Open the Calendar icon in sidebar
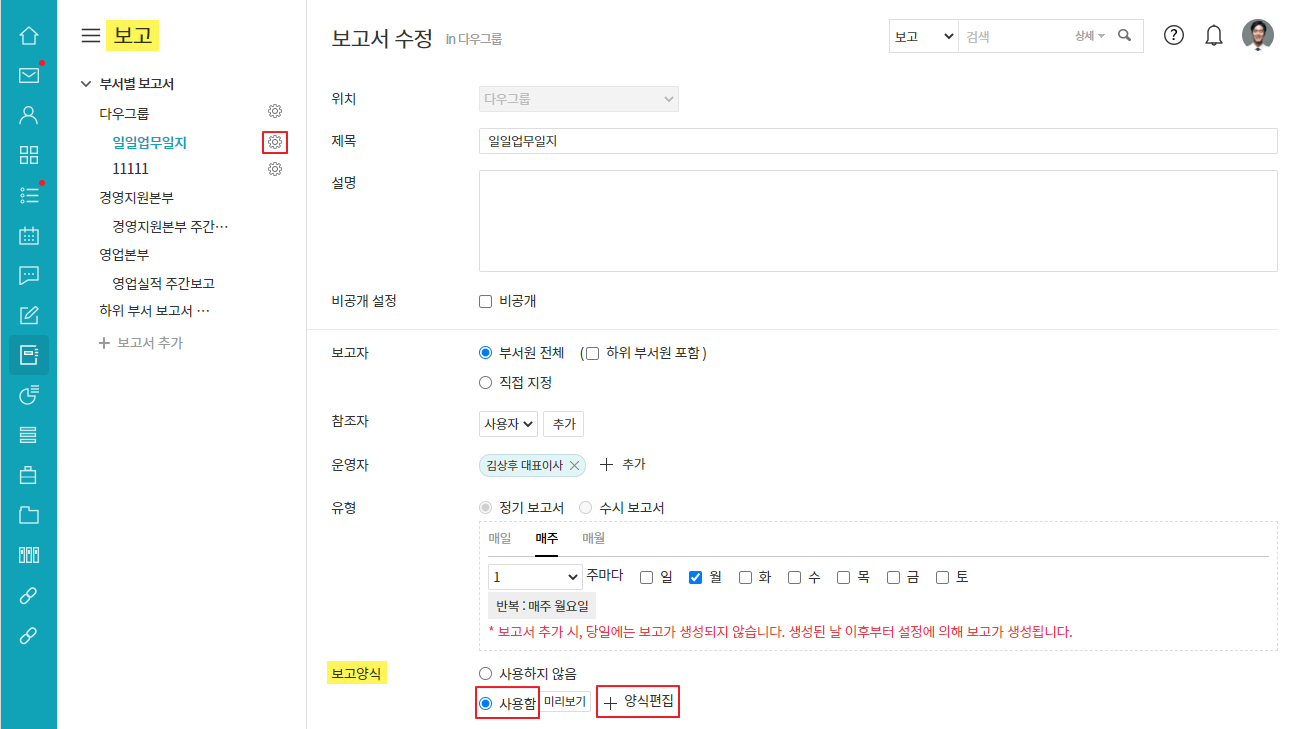The image size is (1300, 729). point(29,236)
